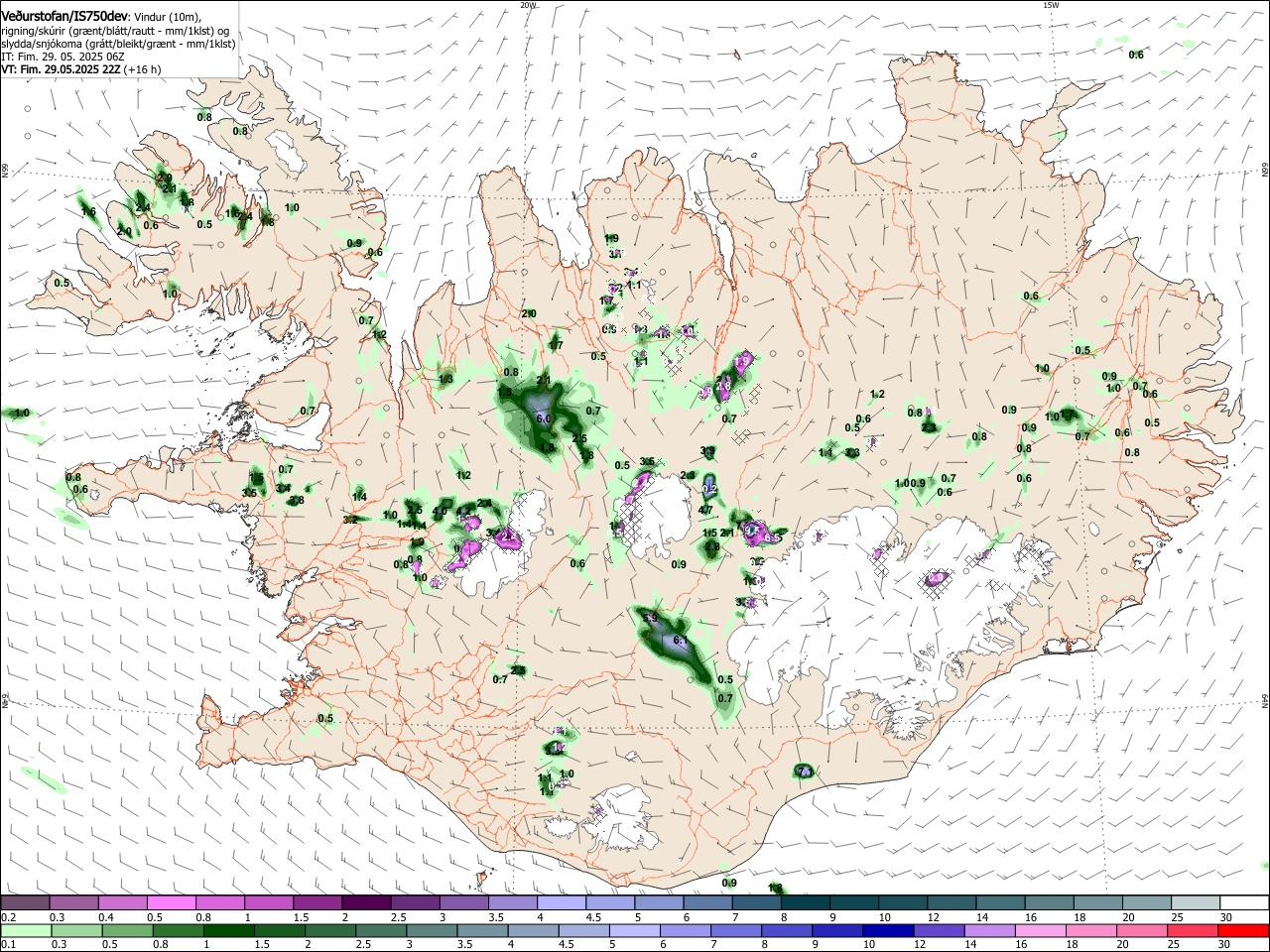Click the '20W' longitude label
Image resolution: width=1270 pixels, height=952 pixels.
tap(528, 5)
